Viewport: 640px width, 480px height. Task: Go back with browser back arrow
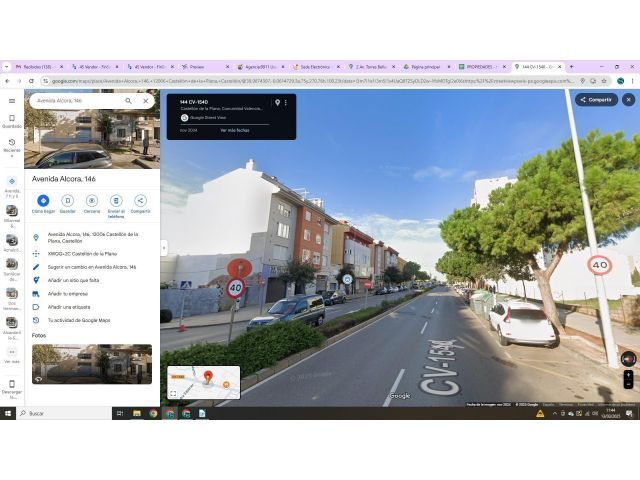[x=7, y=81]
